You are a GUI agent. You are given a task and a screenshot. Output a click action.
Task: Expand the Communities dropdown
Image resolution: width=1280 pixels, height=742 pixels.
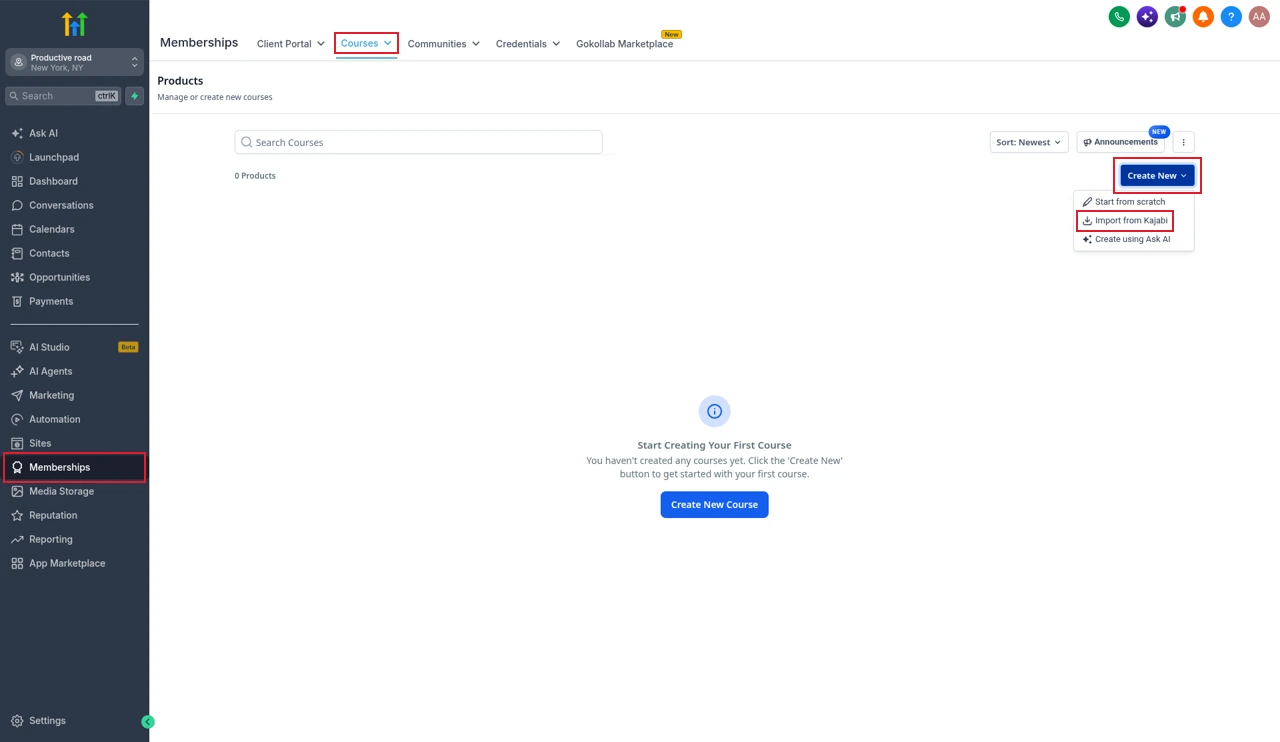coord(444,44)
